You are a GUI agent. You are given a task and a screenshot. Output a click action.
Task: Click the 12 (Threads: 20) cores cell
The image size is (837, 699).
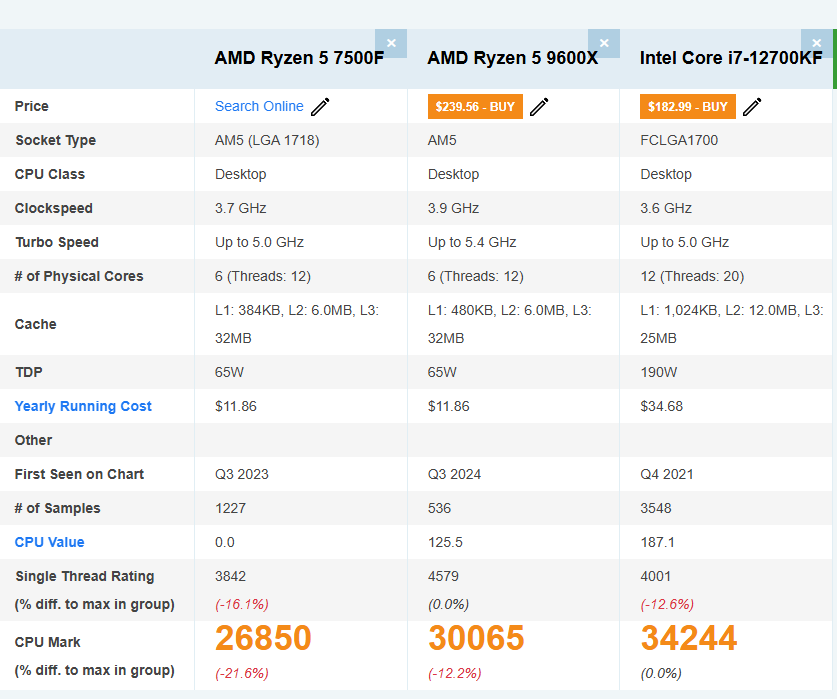[x=692, y=276]
